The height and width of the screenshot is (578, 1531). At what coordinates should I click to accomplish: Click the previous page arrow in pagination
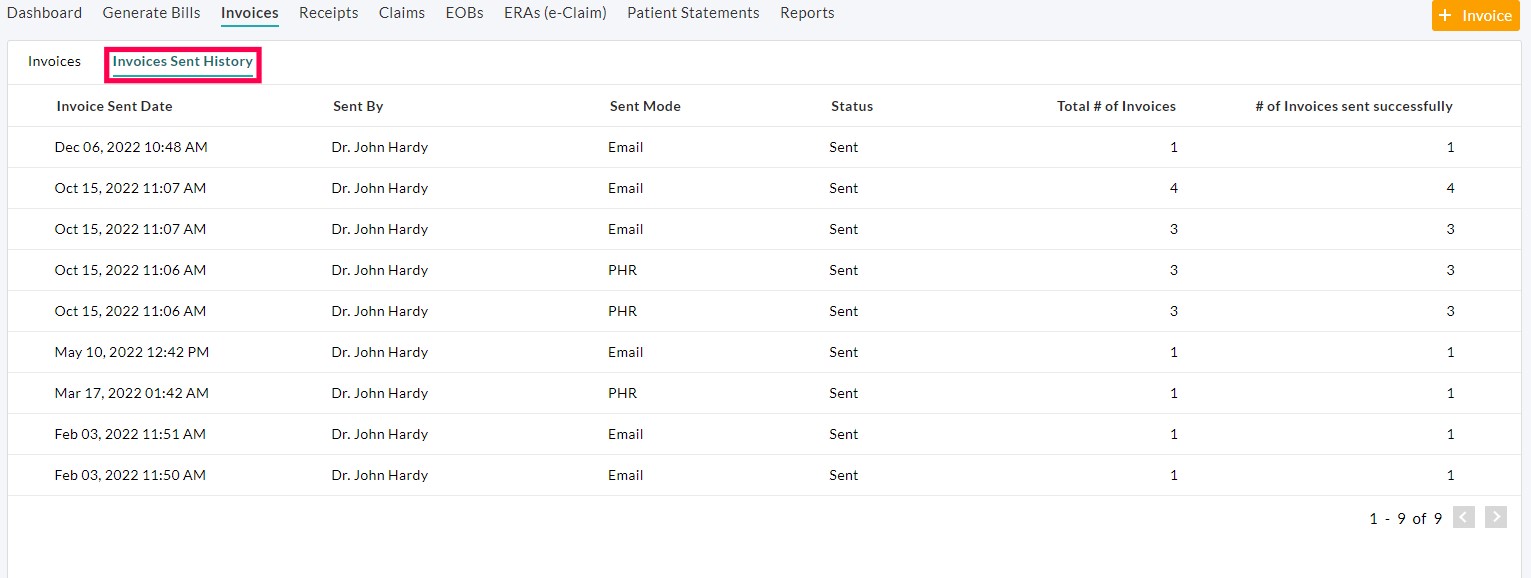(x=1463, y=517)
